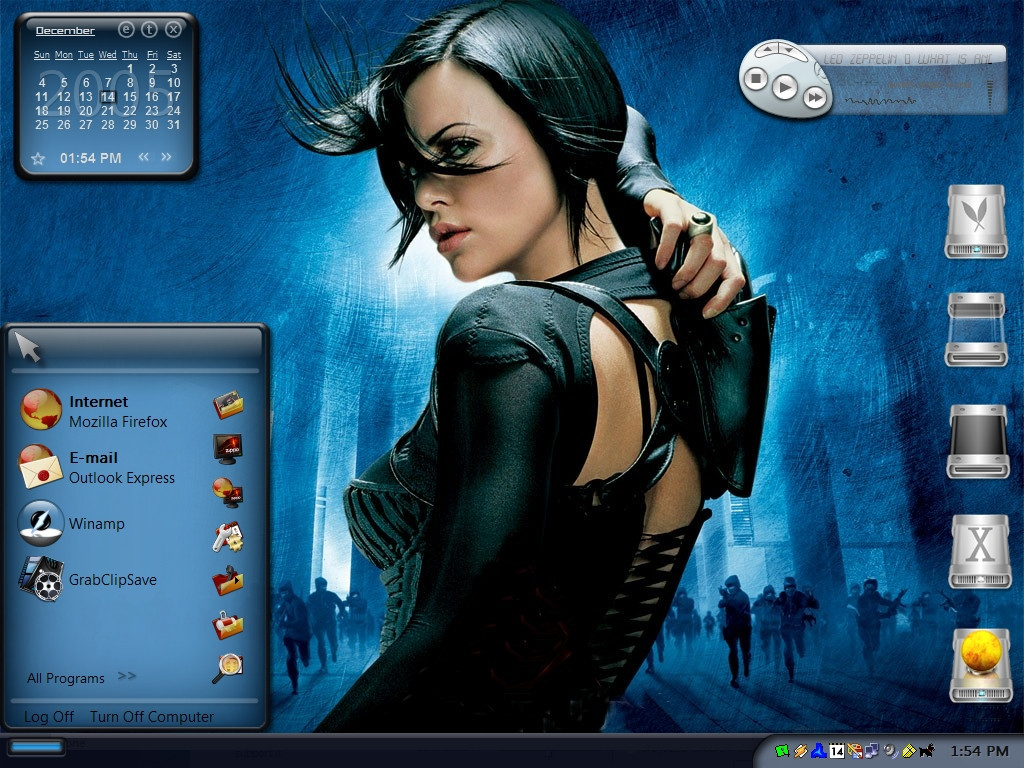Click the envelope E-mail icon
The width and height of the screenshot is (1024, 768).
(40, 466)
